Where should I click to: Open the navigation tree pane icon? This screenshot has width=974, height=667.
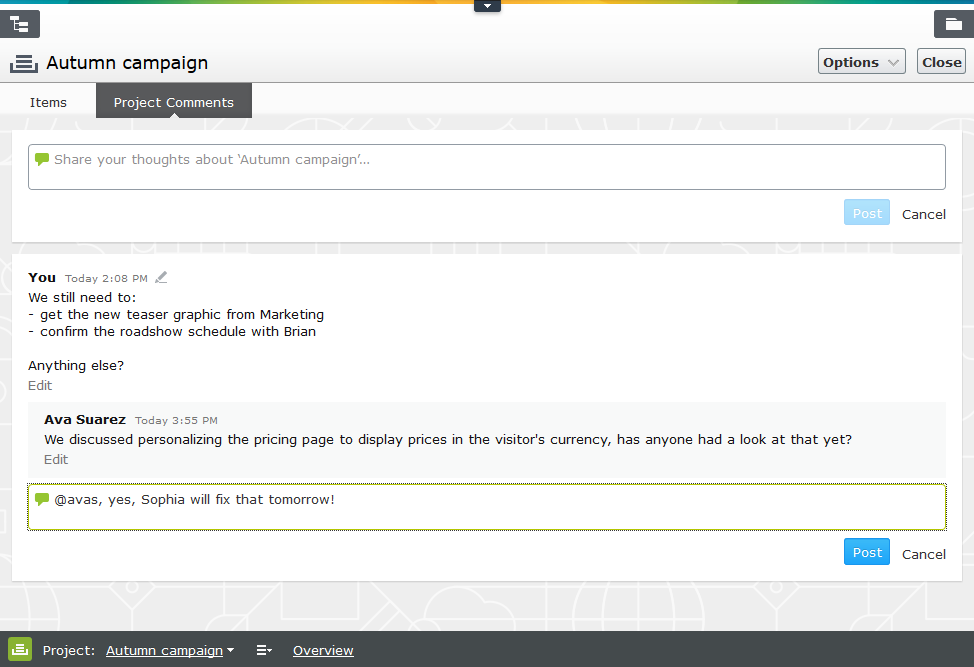click(21, 24)
